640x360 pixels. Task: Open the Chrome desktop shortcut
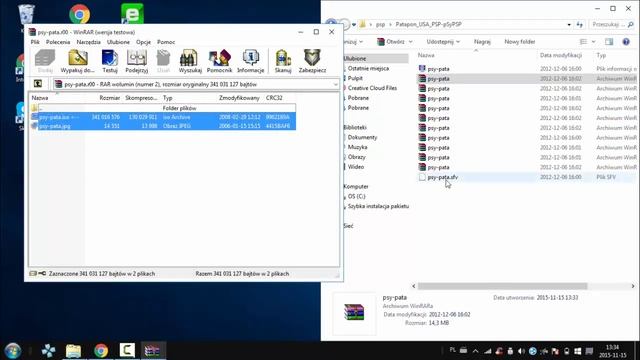tap(80, 14)
